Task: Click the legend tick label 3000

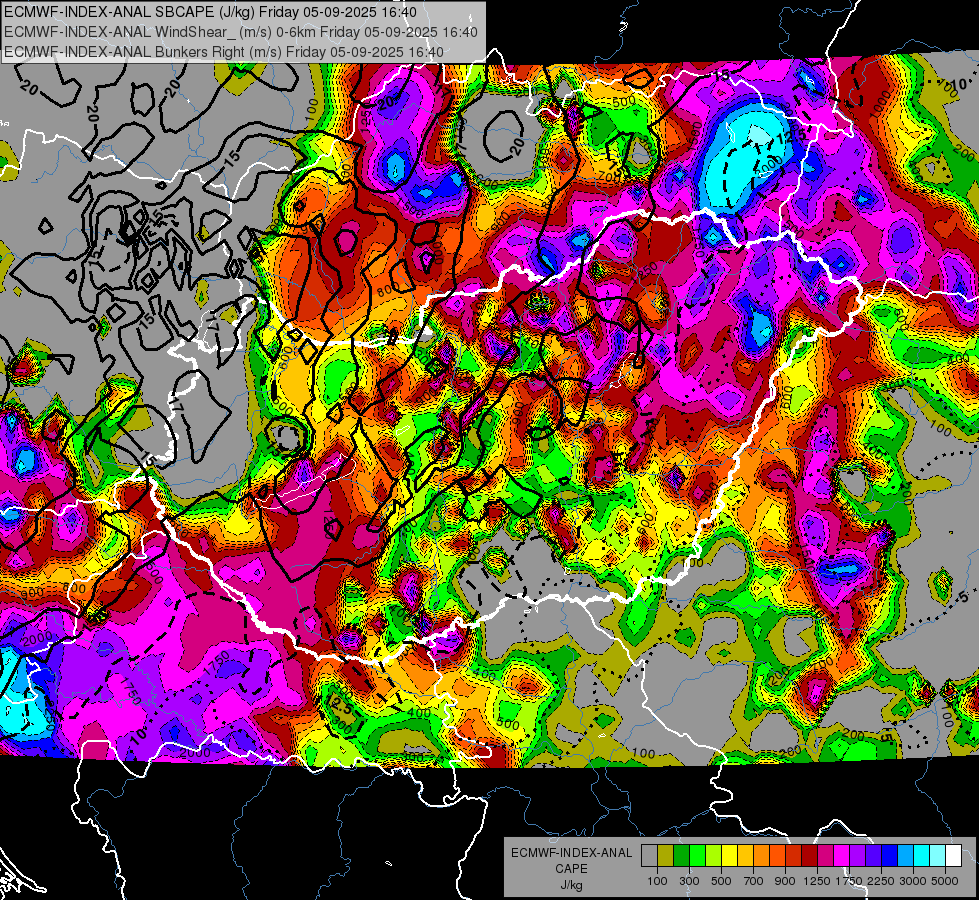Action: click(913, 881)
